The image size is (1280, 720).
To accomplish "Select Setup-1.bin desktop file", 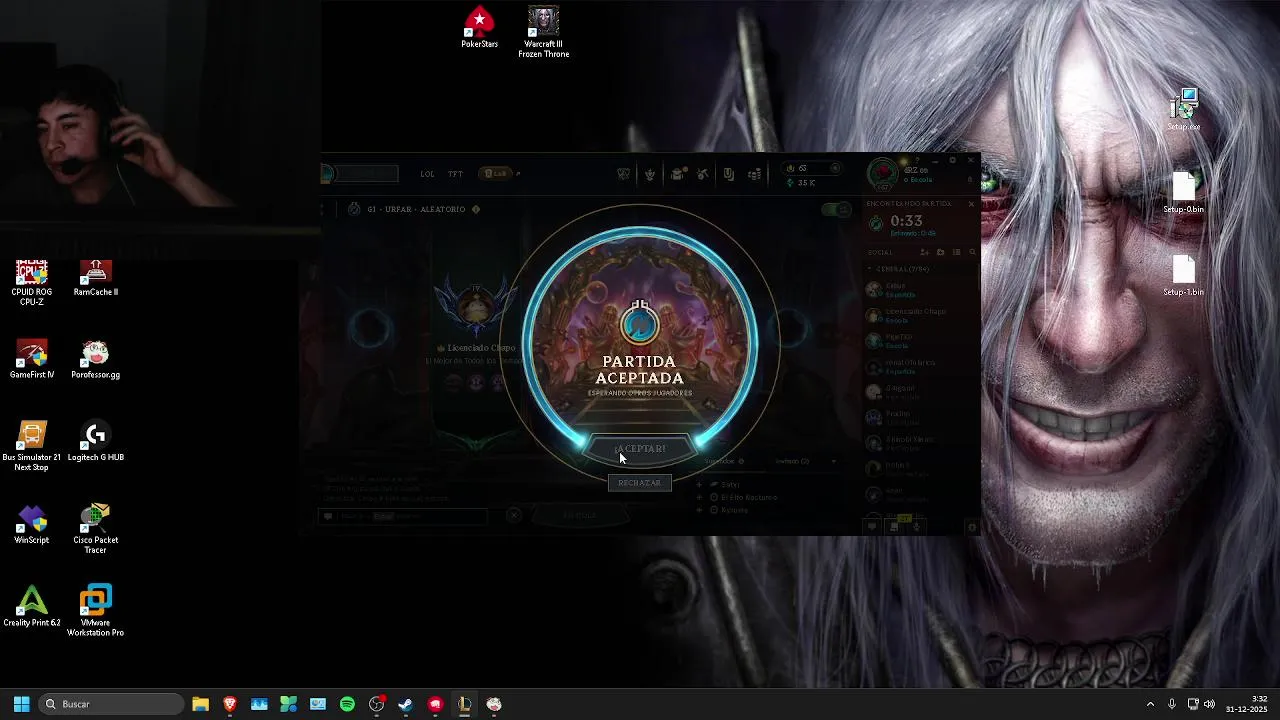I will 1183,277.
